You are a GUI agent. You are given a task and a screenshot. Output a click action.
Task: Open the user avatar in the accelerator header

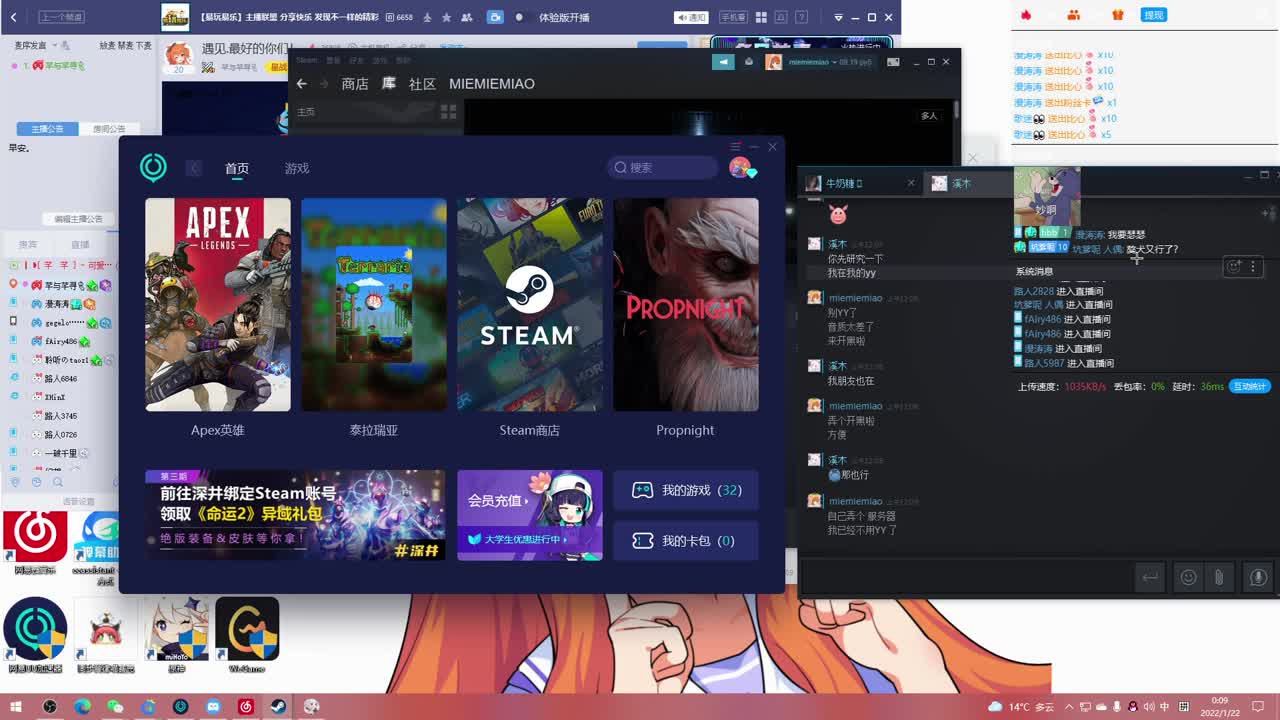pos(740,167)
